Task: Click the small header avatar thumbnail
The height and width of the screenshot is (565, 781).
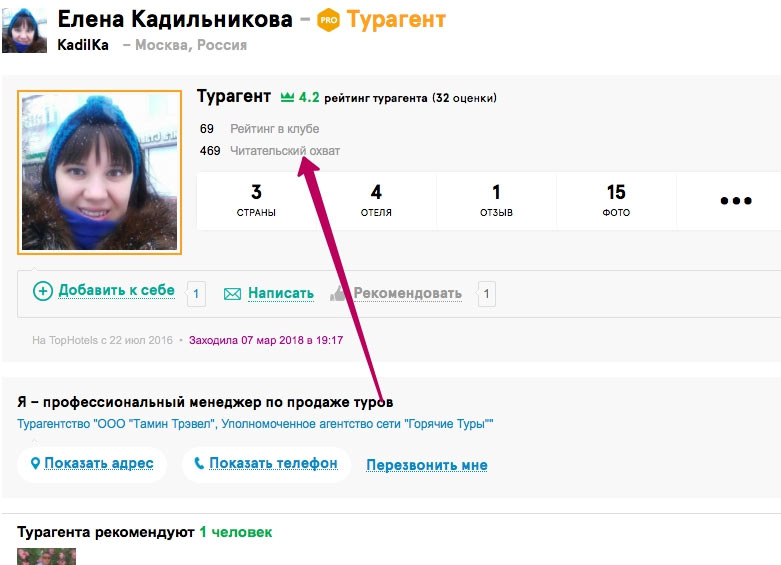Action: pyautogui.click(x=24, y=30)
